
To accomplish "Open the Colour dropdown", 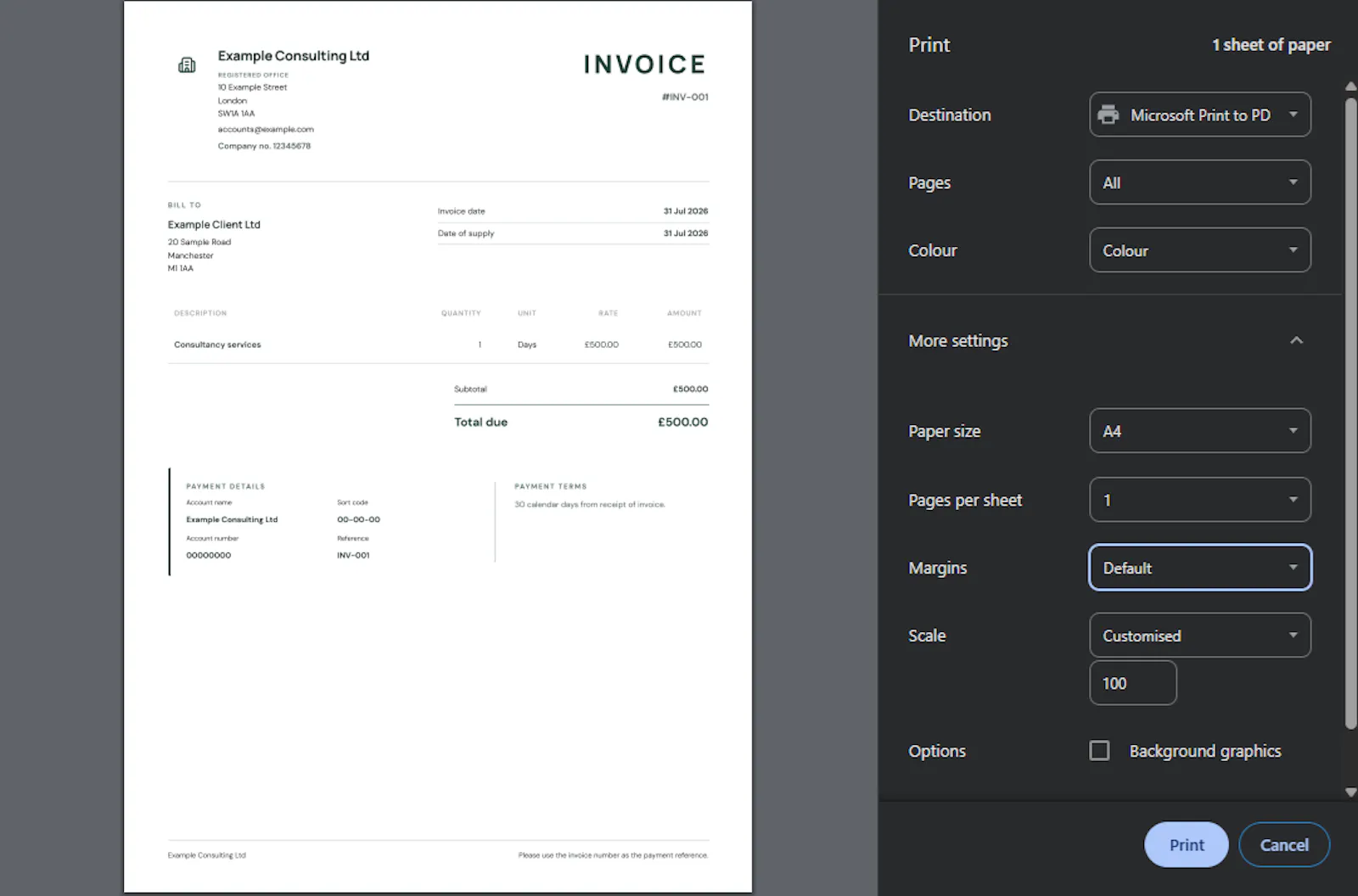I will 1200,250.
